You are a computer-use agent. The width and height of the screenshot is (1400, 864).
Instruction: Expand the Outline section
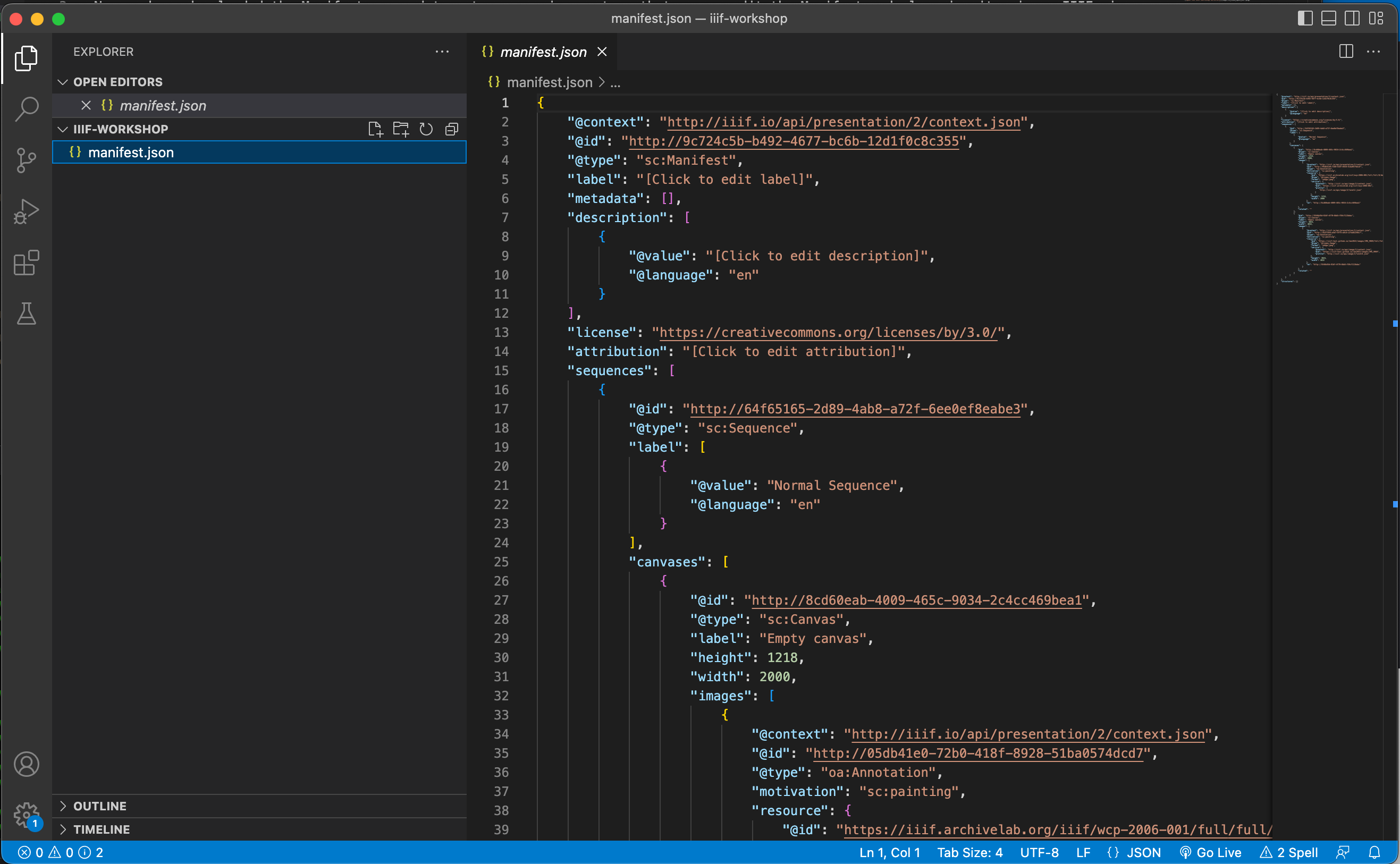click(x=259, y=806)
